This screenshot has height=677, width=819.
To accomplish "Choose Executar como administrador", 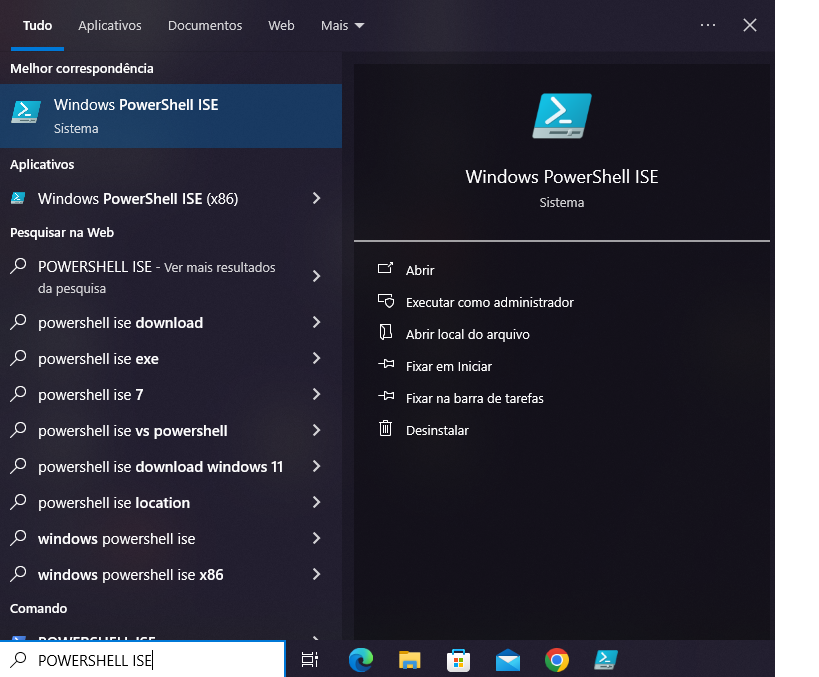I will coord(489,302).
